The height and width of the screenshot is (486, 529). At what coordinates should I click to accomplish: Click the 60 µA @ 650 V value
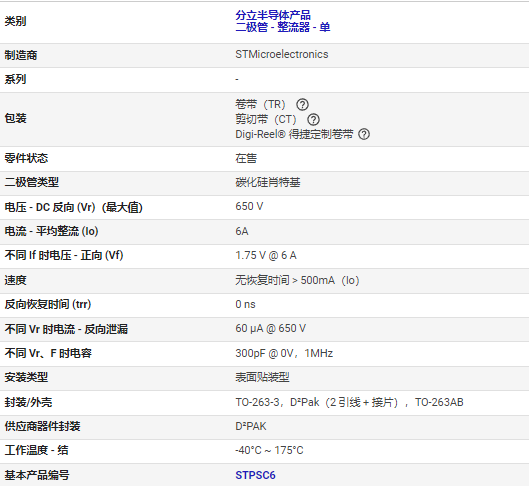click(271, 328)
